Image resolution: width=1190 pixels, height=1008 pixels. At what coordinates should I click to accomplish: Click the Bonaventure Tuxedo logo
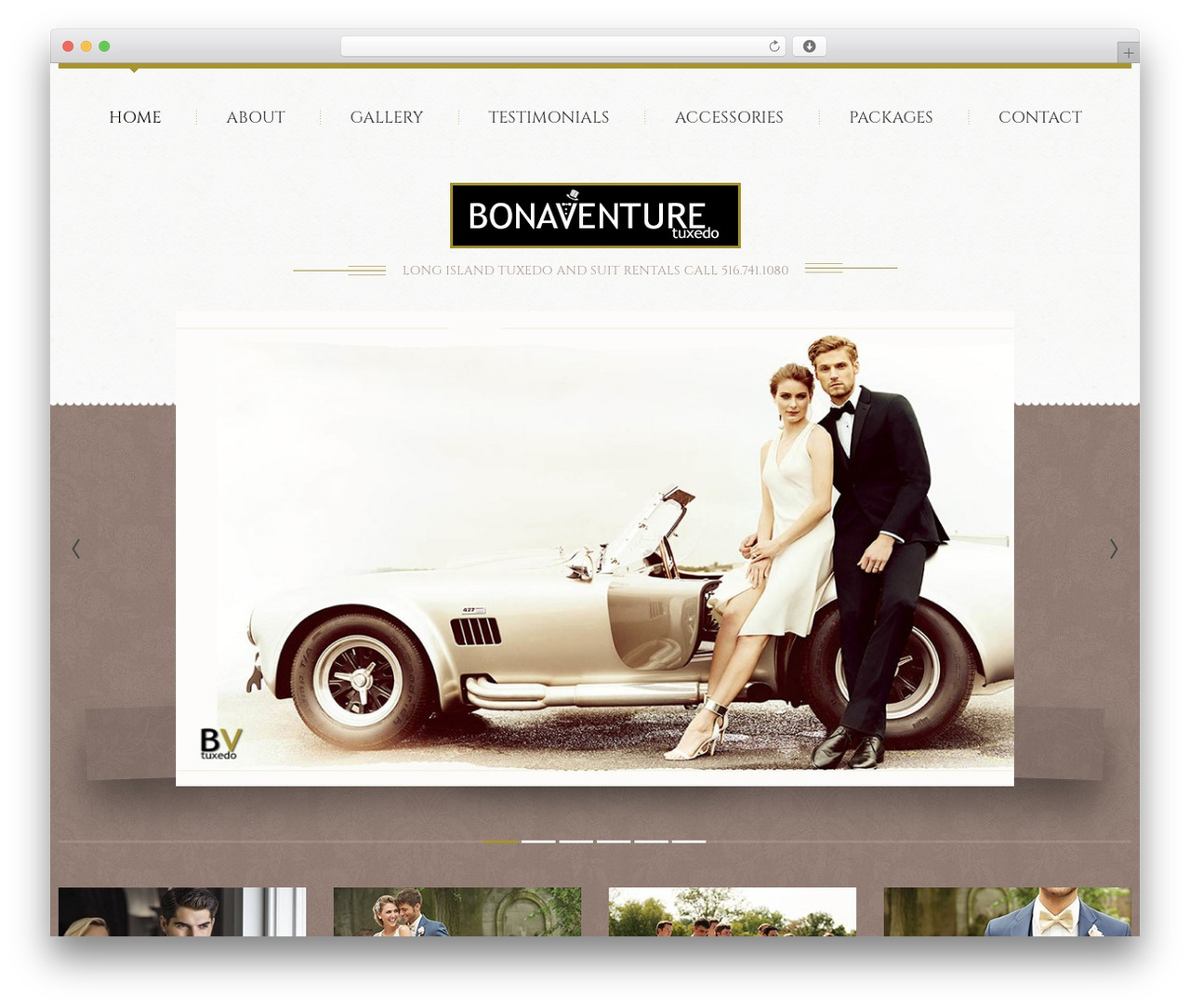[595, 216]
